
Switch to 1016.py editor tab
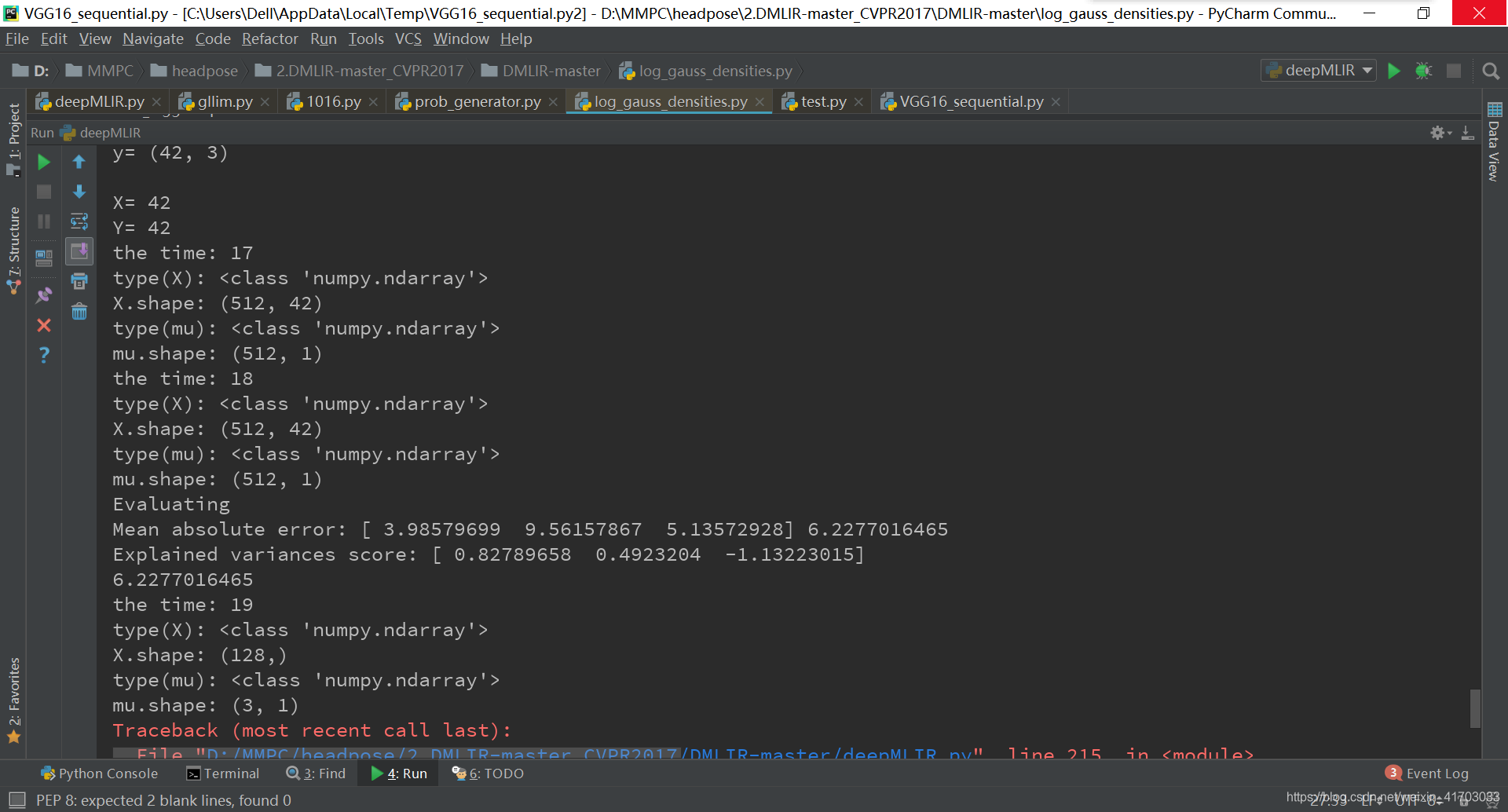click(333, 101)
